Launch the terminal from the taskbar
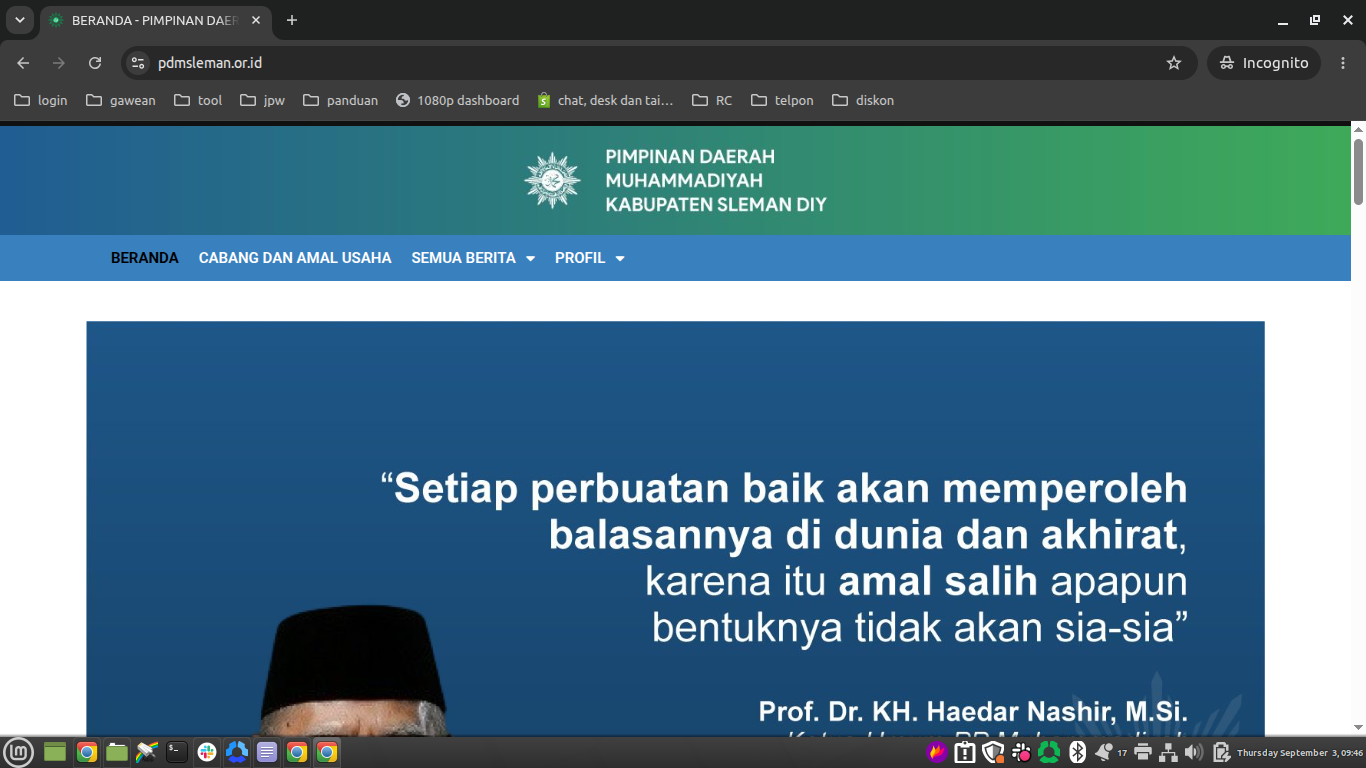The image size is (1366, 768). coord(177,751)
